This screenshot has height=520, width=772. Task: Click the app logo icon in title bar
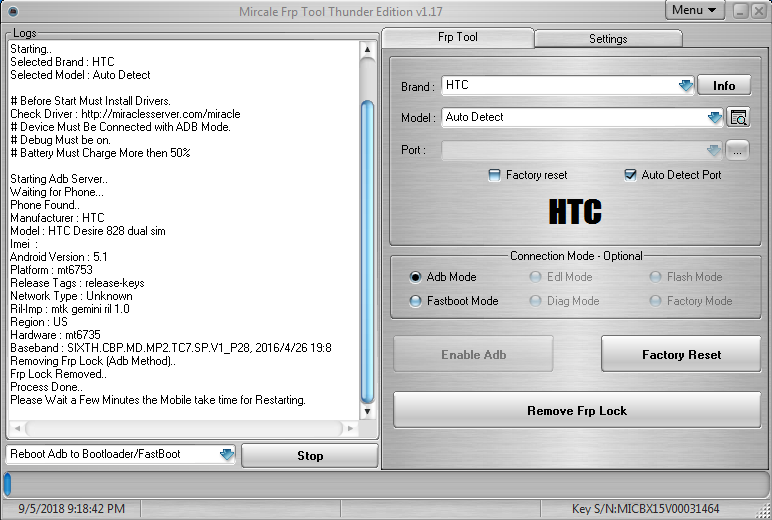(x=13, y=11)
